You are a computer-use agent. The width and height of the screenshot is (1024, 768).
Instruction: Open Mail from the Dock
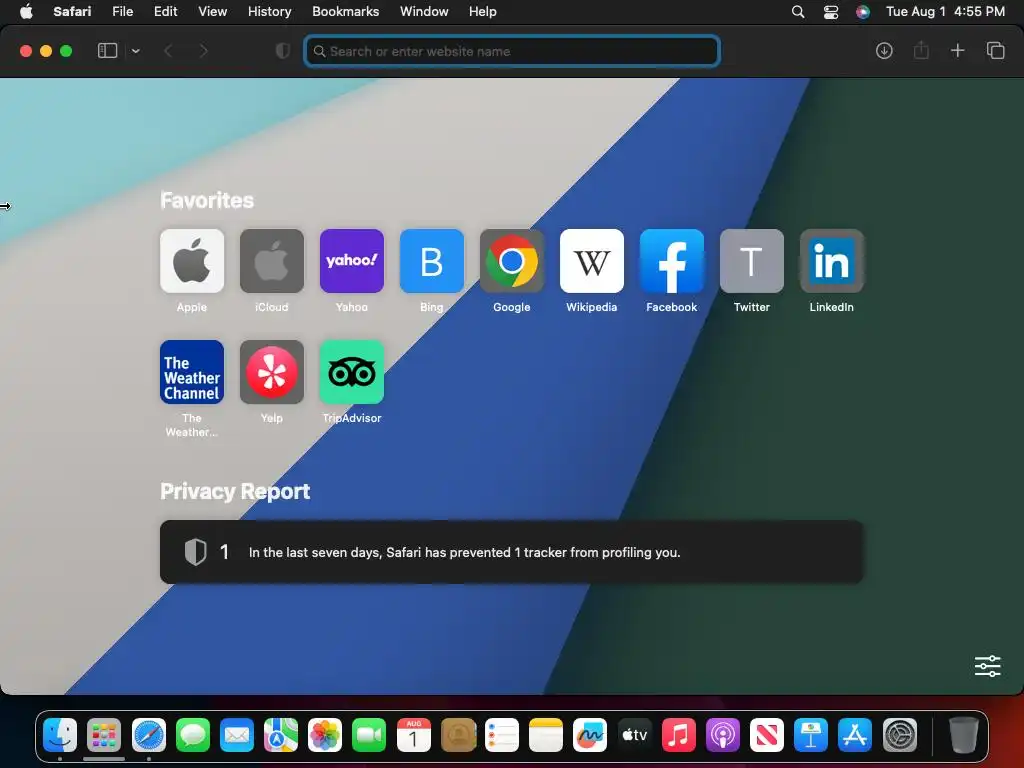[236, 735]
